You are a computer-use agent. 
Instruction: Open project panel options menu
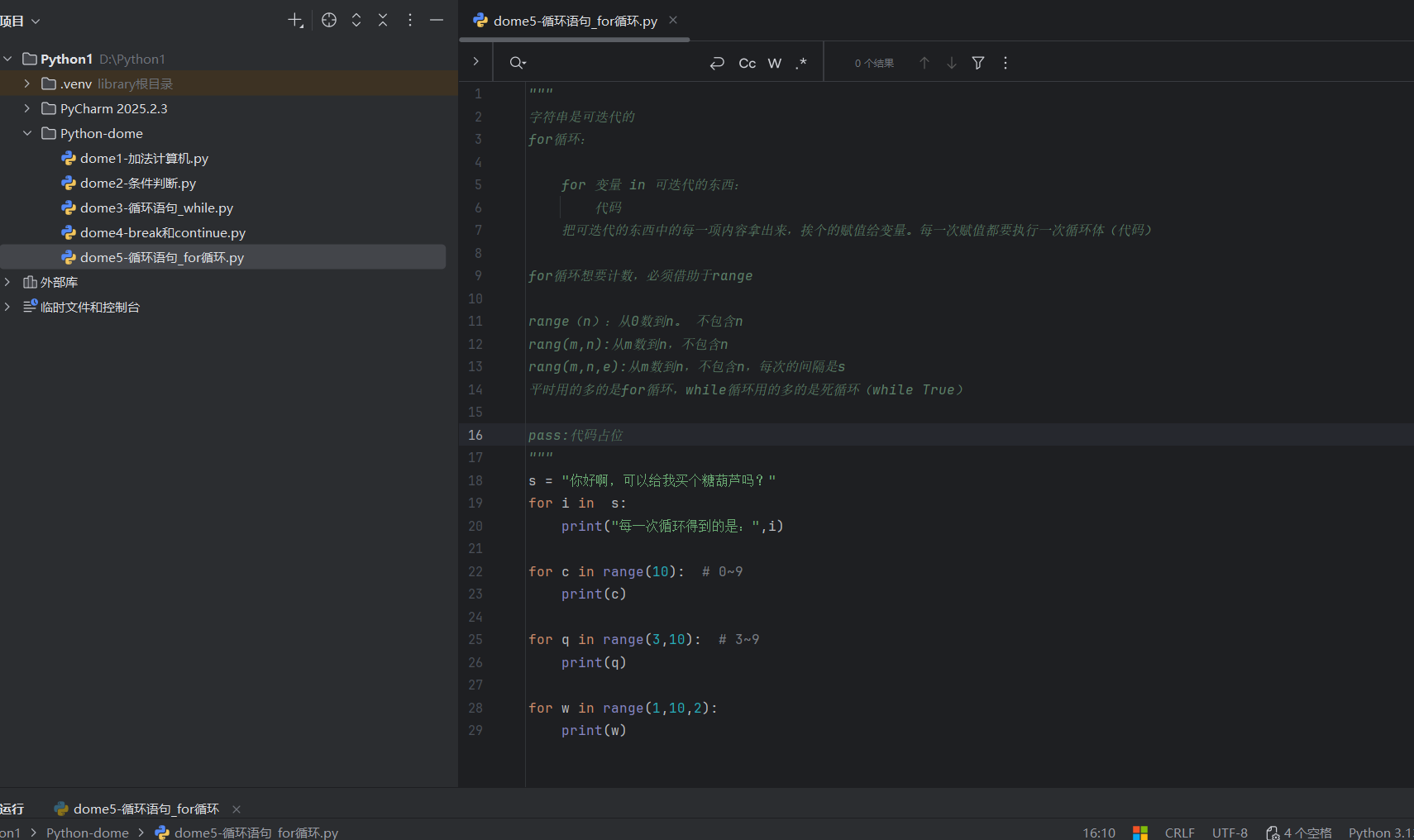pyautogui.click(x=410, y=21)
